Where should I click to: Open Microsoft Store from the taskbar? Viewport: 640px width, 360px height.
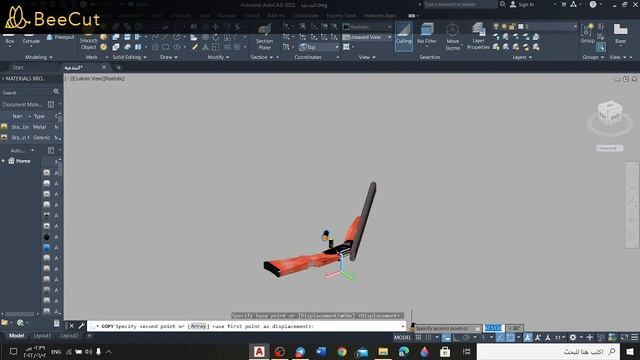[445, 351]
